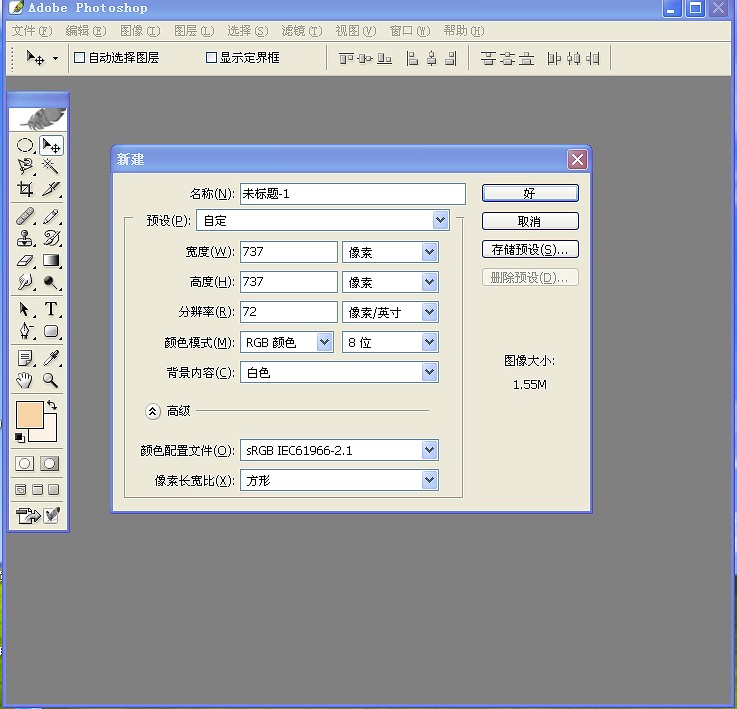This screenshot has height=709, width=737.
Task: Reset default black and white colors
Action: tap(20, 438)
